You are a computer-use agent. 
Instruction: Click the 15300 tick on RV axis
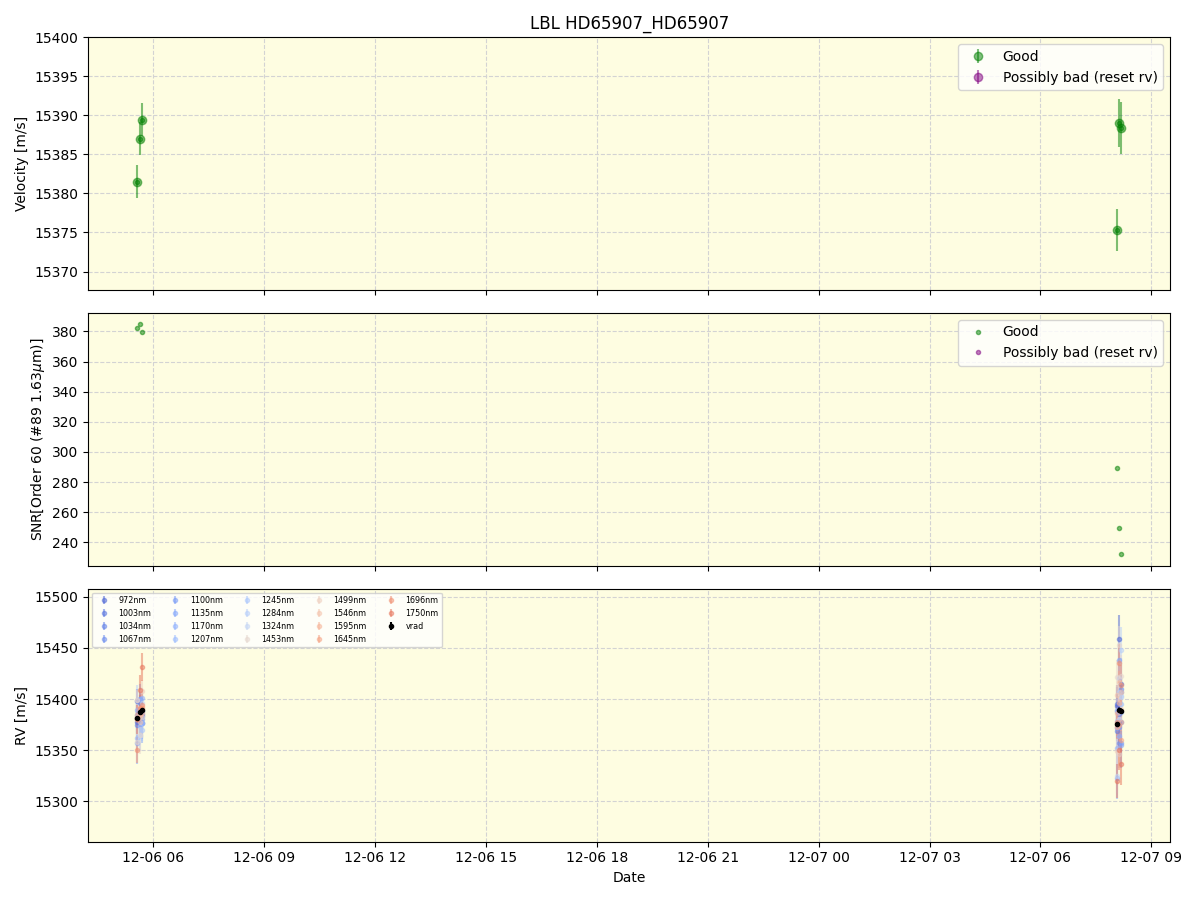tap(57, 802)
